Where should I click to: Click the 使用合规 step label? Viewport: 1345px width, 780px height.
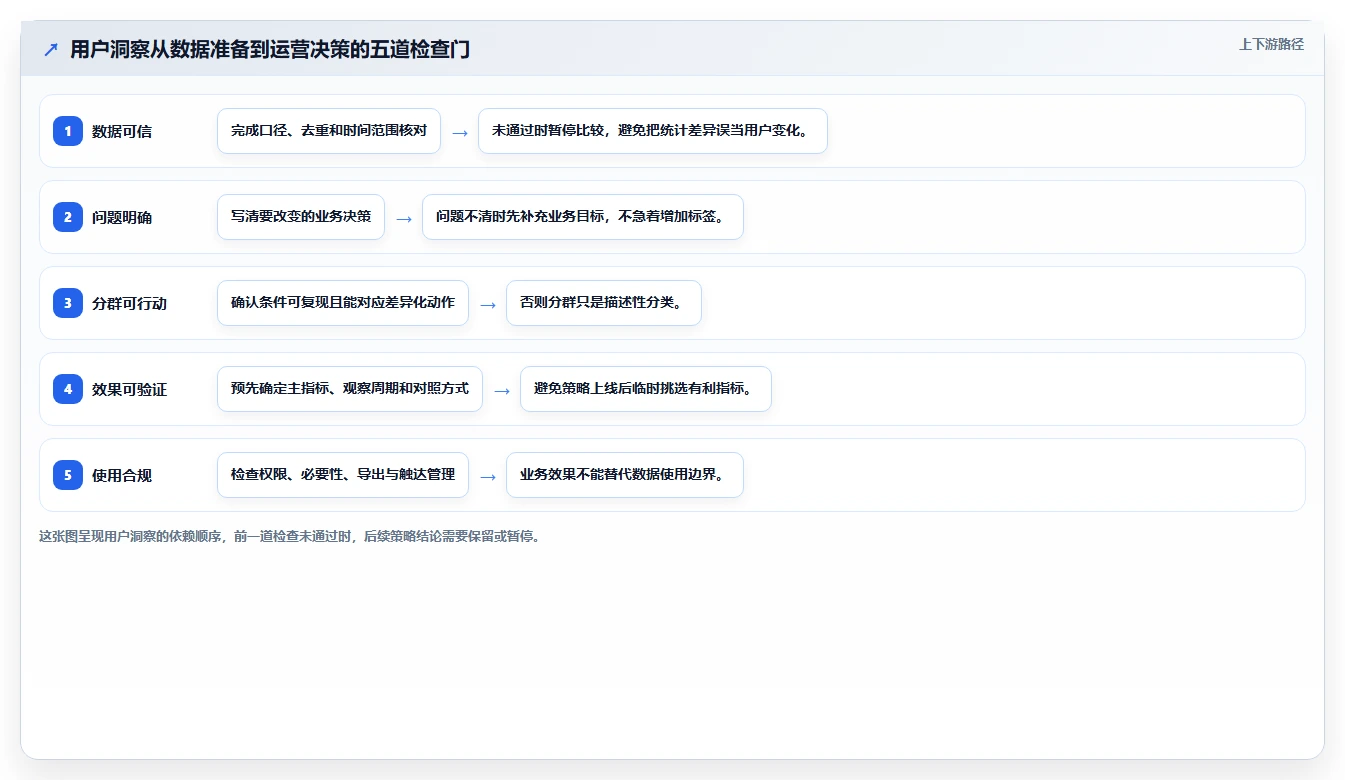pyautogui.click(x=122, y=475)
